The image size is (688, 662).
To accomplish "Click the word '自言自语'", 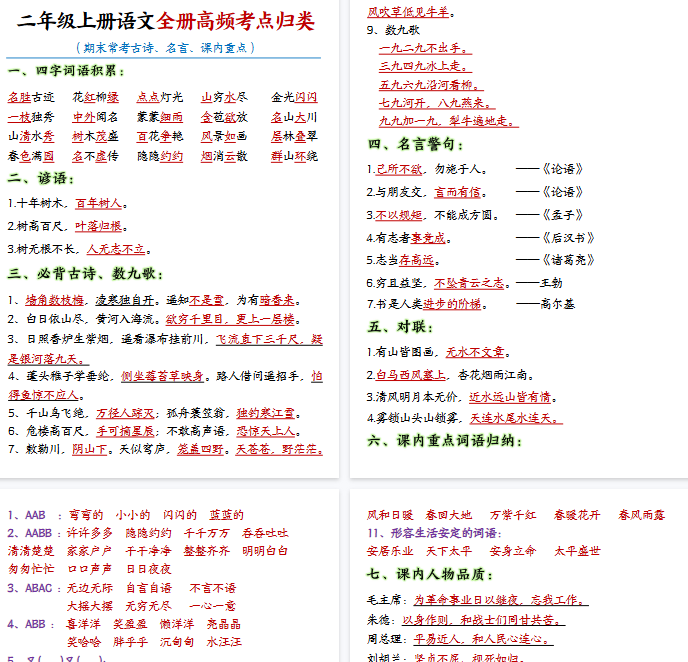I will [x=149, y=588].
